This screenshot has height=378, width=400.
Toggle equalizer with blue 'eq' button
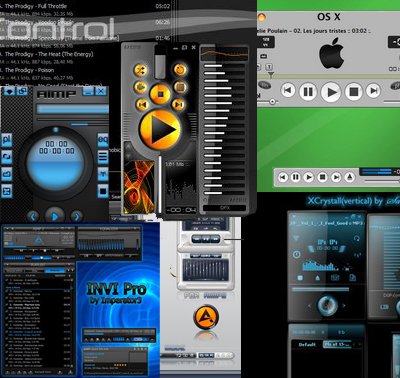103,139
